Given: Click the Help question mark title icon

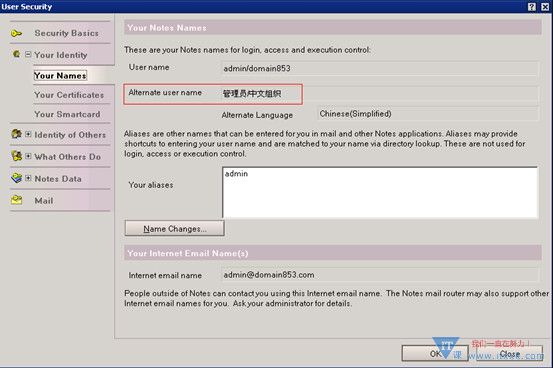Looking at the screenshot, I should point(532,7).
